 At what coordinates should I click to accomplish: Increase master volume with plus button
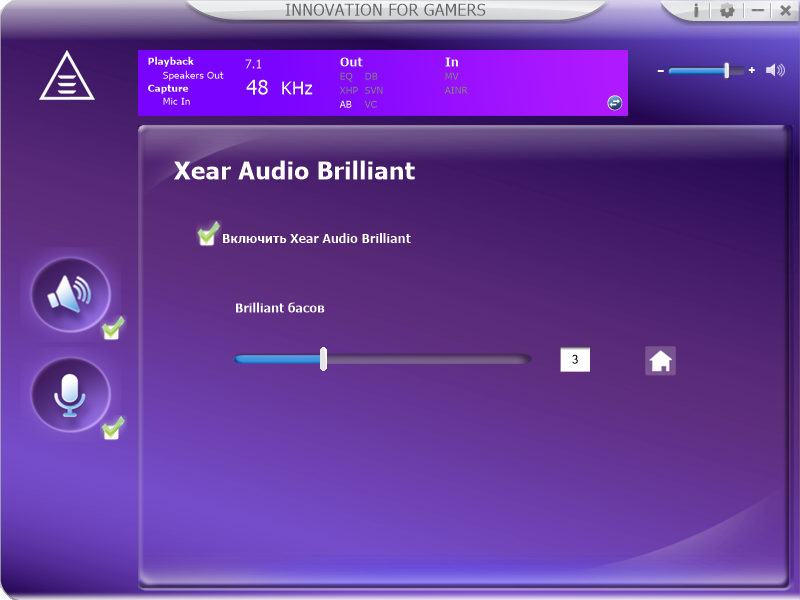point(752,70)
